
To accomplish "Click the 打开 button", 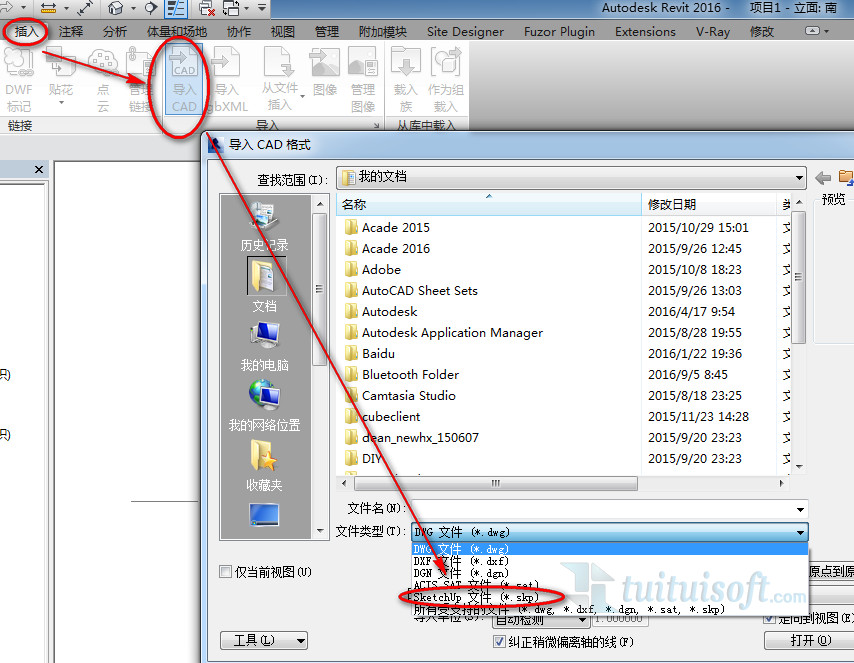I will click(x=808, y=640).
